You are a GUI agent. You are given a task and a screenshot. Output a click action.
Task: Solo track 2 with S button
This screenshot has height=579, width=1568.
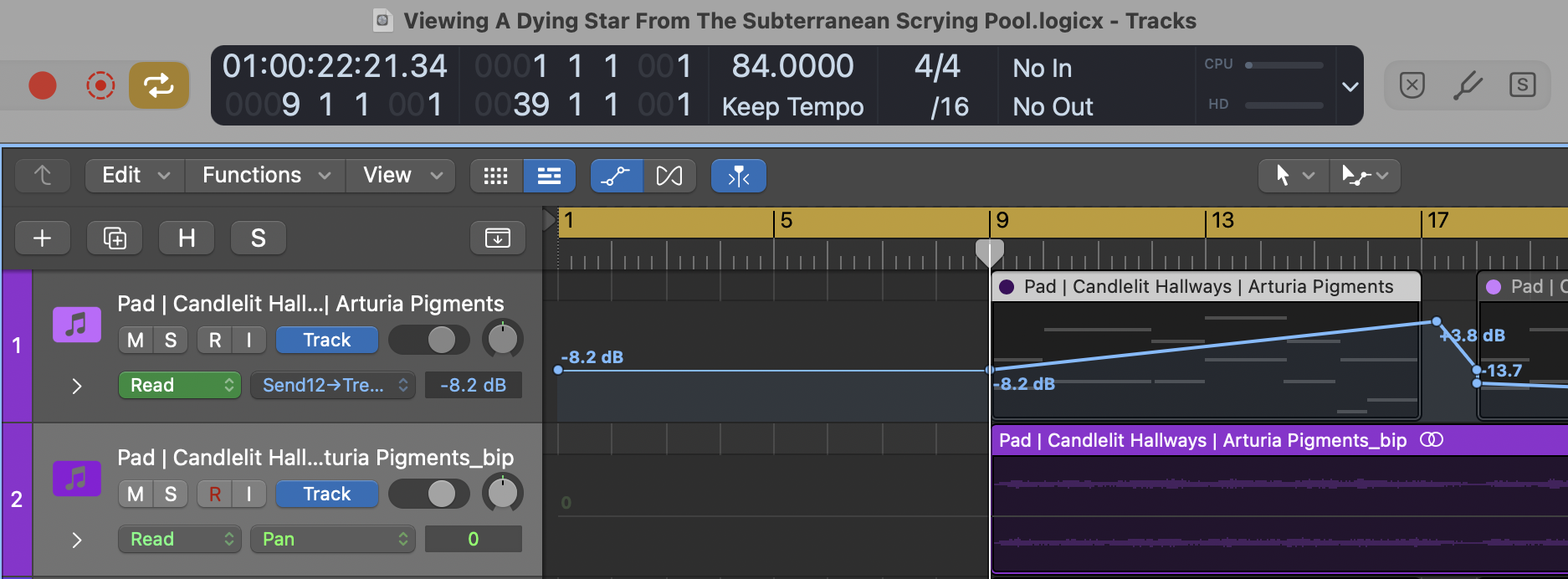coord(171,494)
